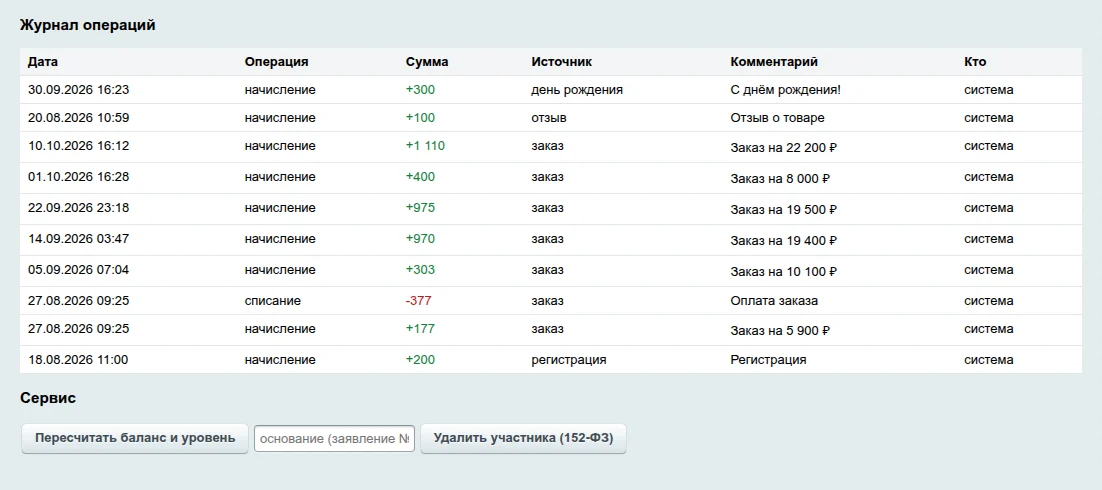Click the 'Операция' column header

point(276,62)
